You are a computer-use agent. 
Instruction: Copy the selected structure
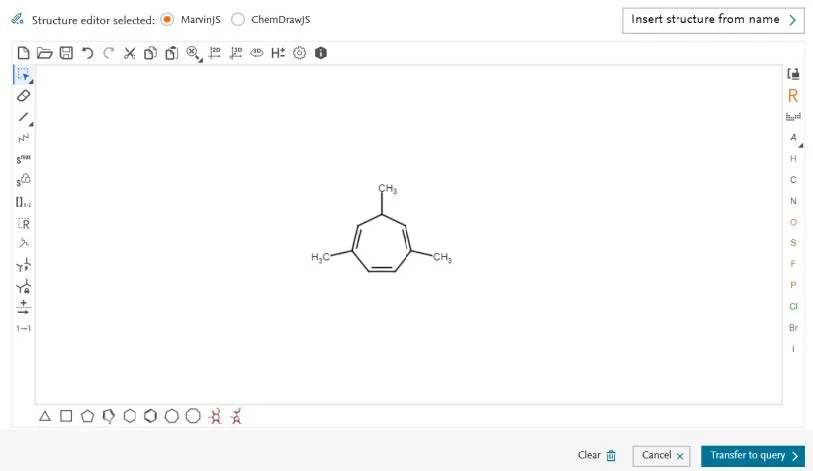[150, 53]
